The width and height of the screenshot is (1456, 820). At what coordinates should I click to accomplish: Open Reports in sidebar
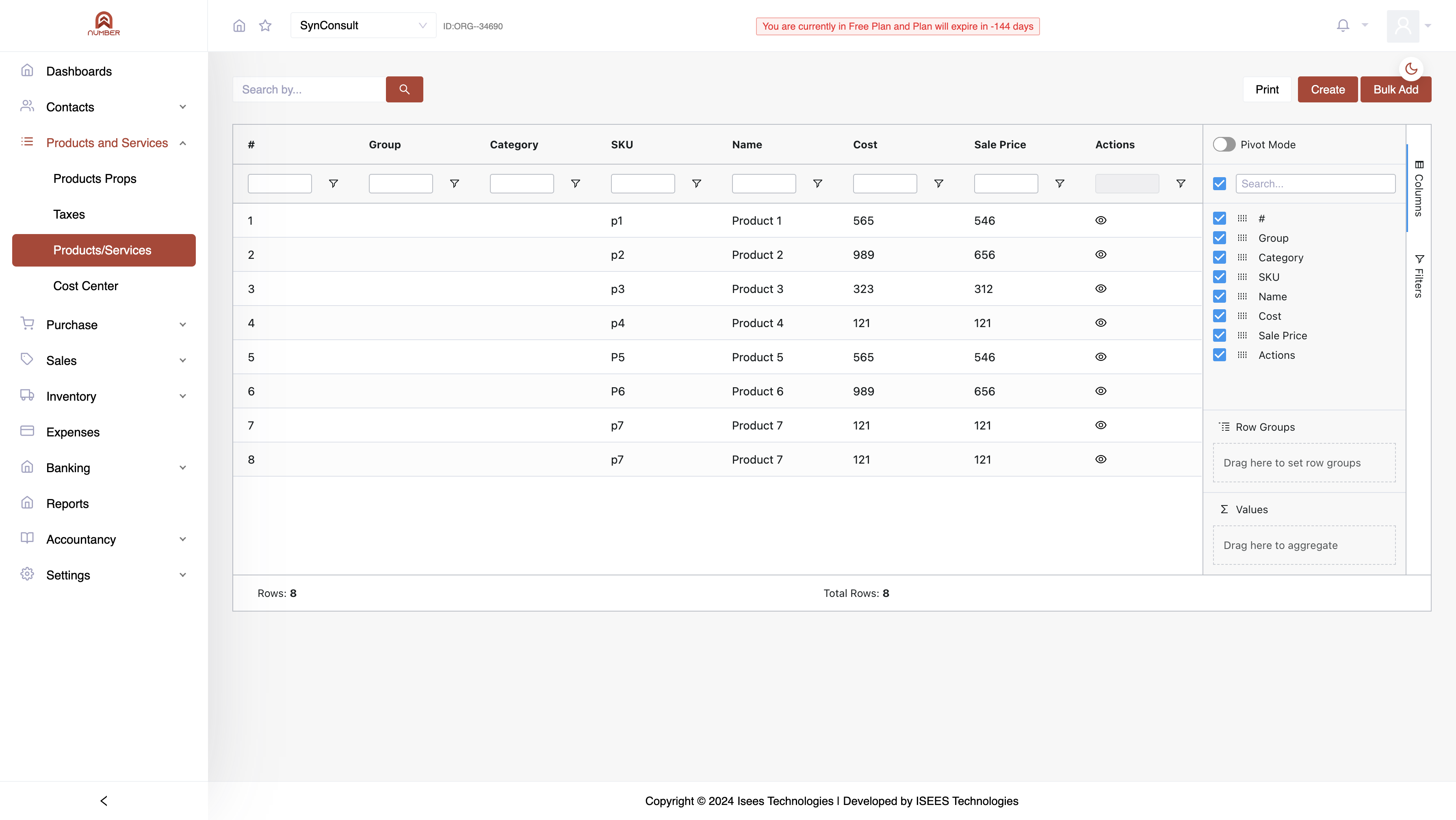click(104, 503)
